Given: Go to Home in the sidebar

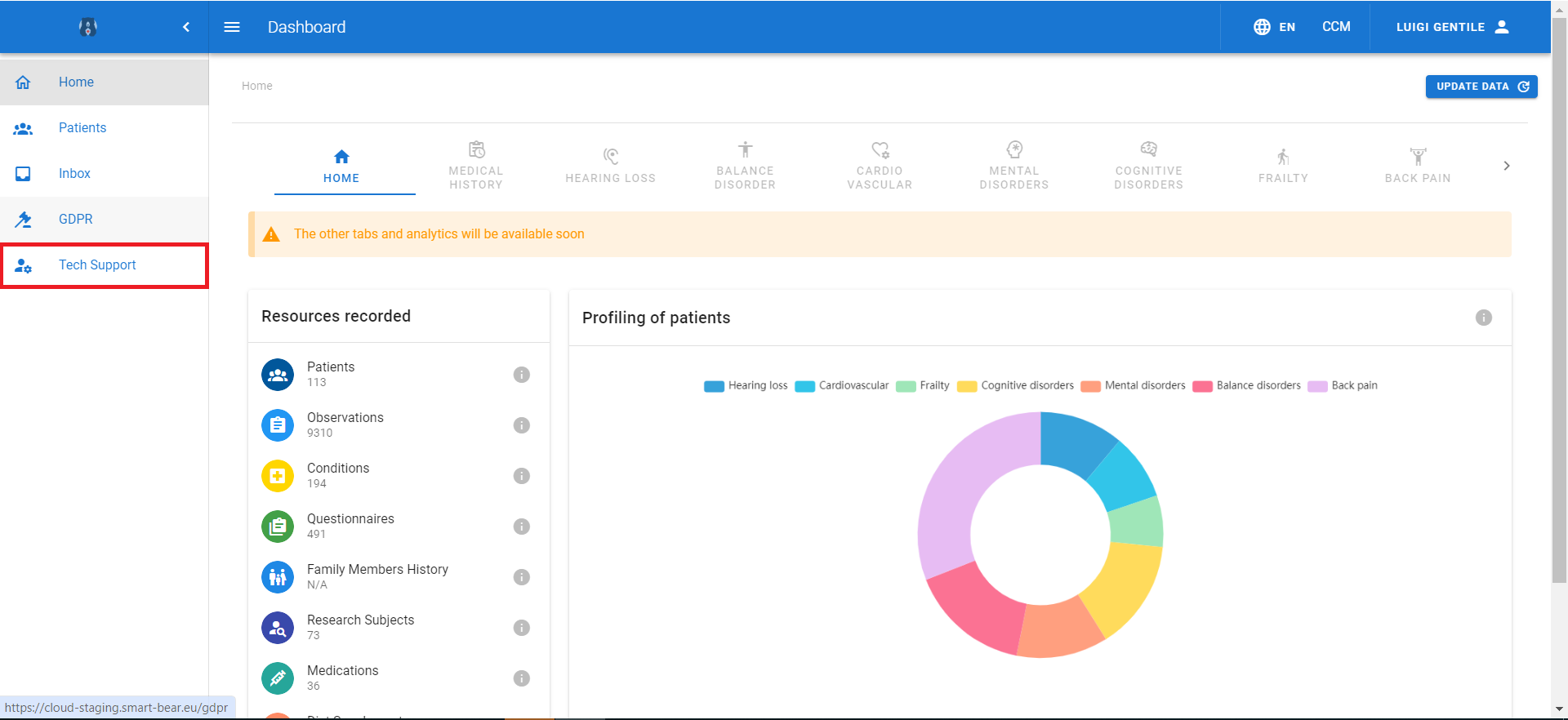Looking at the screenshot, I should tap(105, 82).
